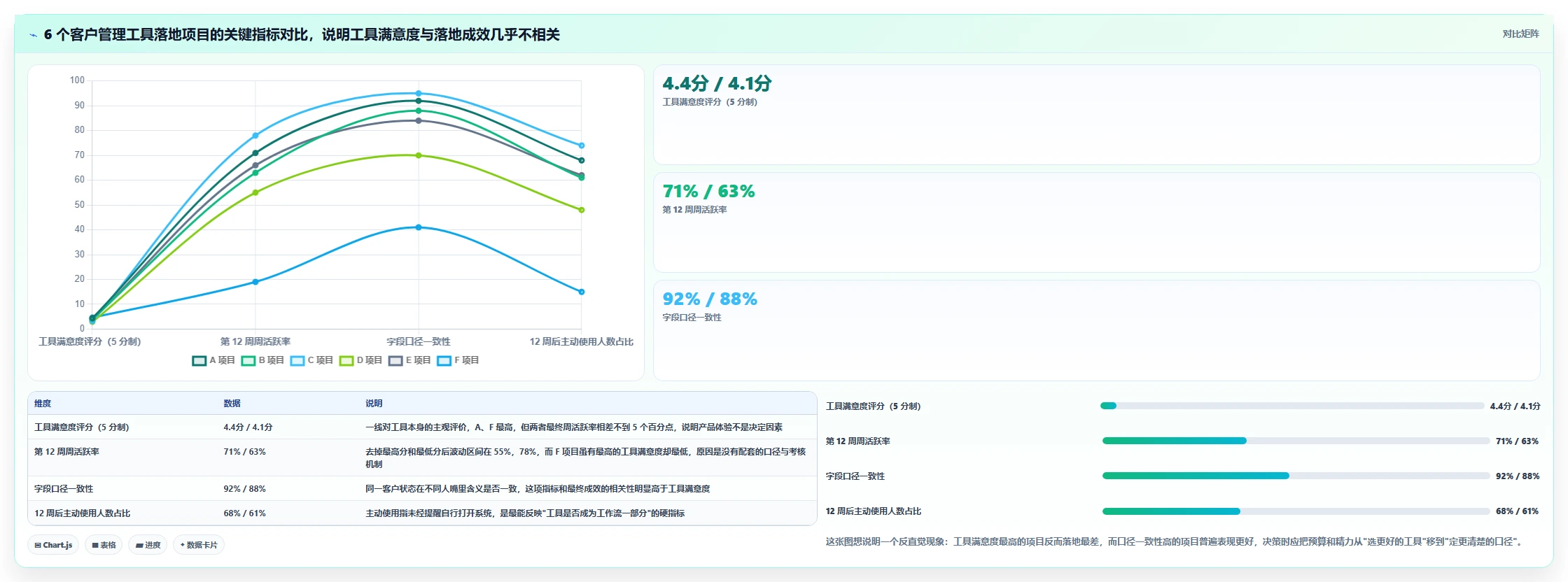This screenshot has height=582, width=1568.
Task: Click progress value 4.4分 / 4.1分 at right
Action: pos(1515,406)
